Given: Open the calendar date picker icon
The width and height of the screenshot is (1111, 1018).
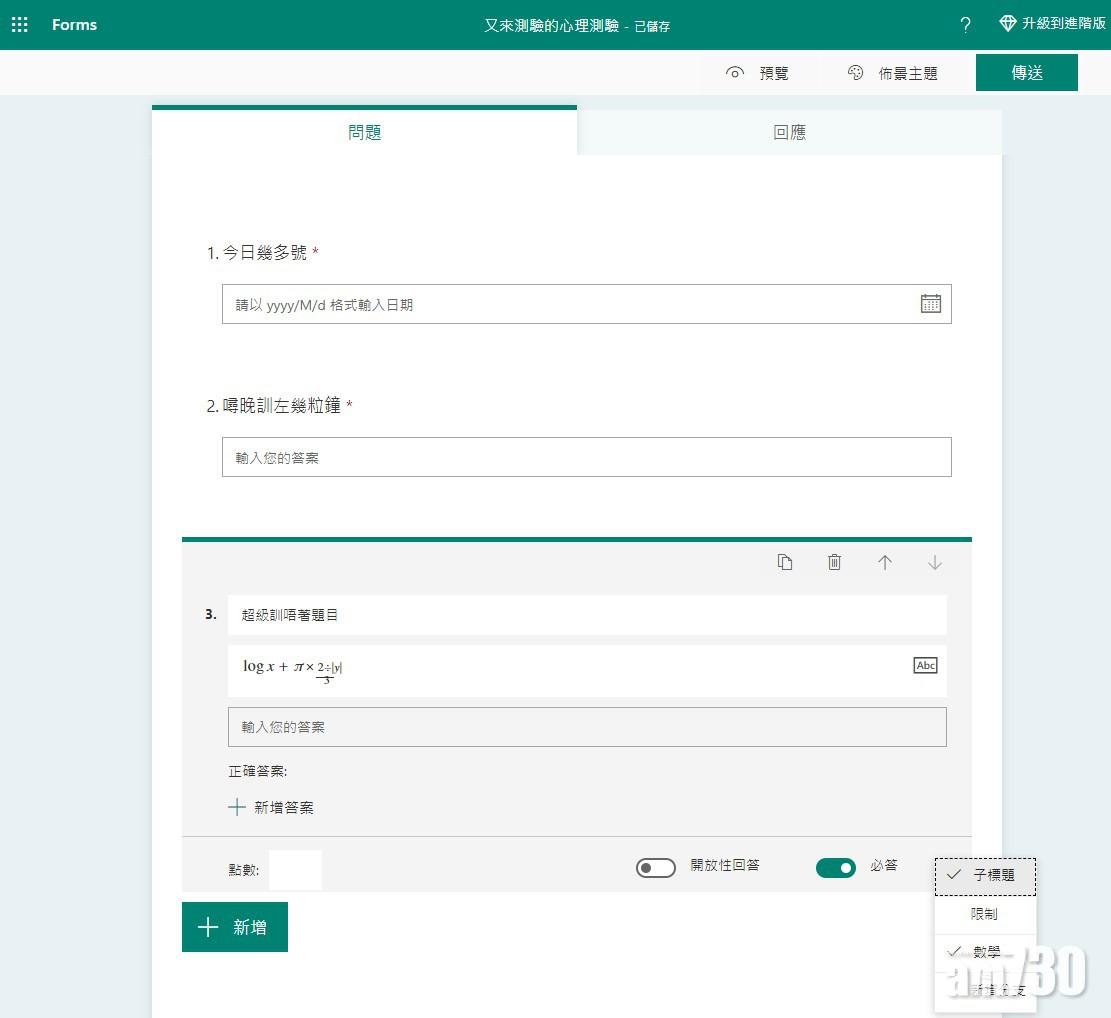Looking at the screenshot, I should pyautogui.click(x=930, y=304).
